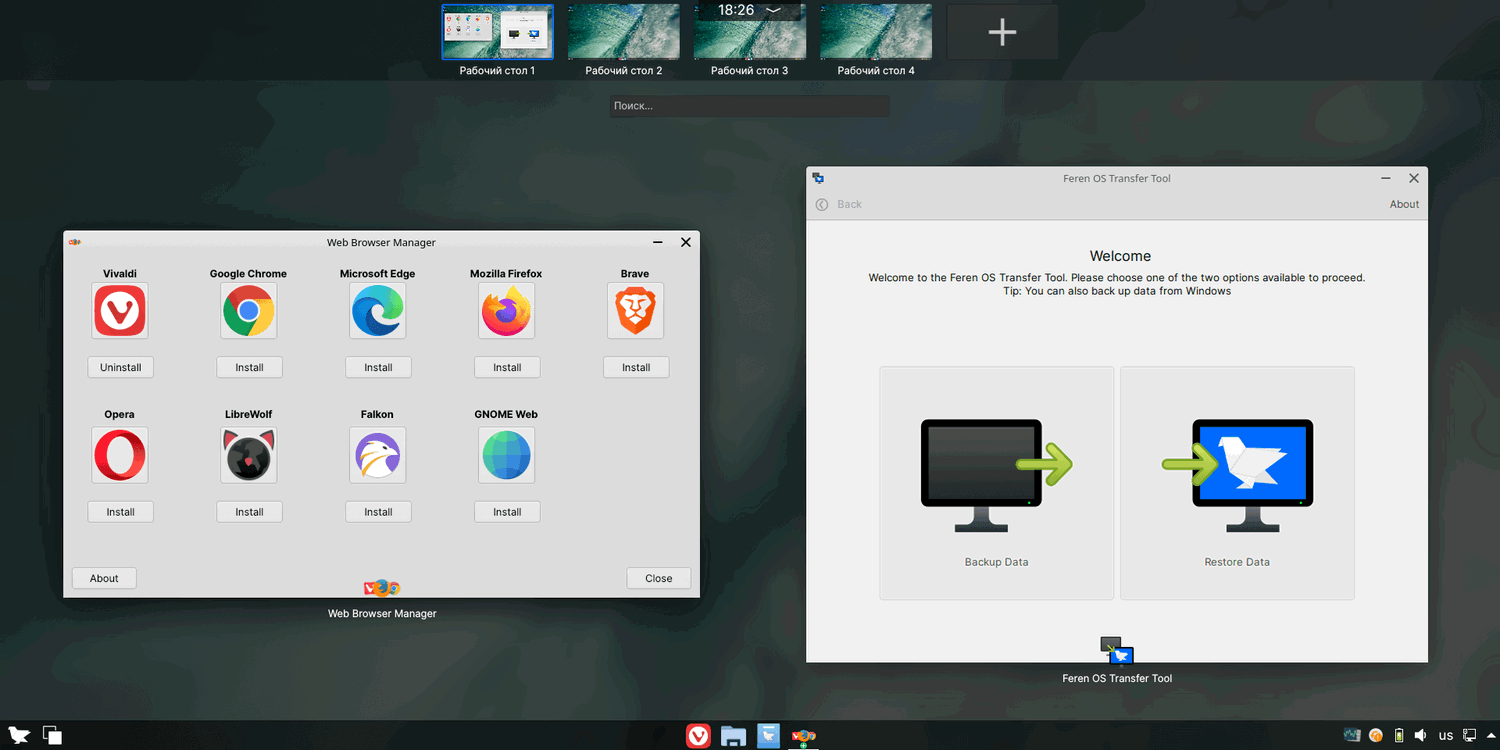This screenshot has width=1500, height=750.
Task: Click the GNOME Web globe icon
Action: click(507, 455)
